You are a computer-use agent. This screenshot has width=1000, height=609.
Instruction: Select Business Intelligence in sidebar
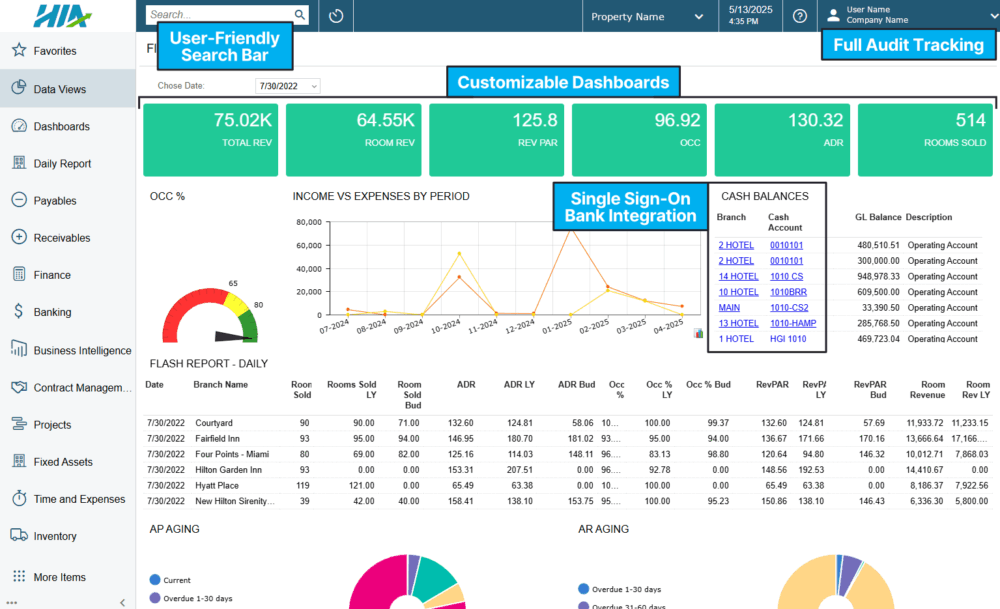pyautogui.click(x=82, y=351)
